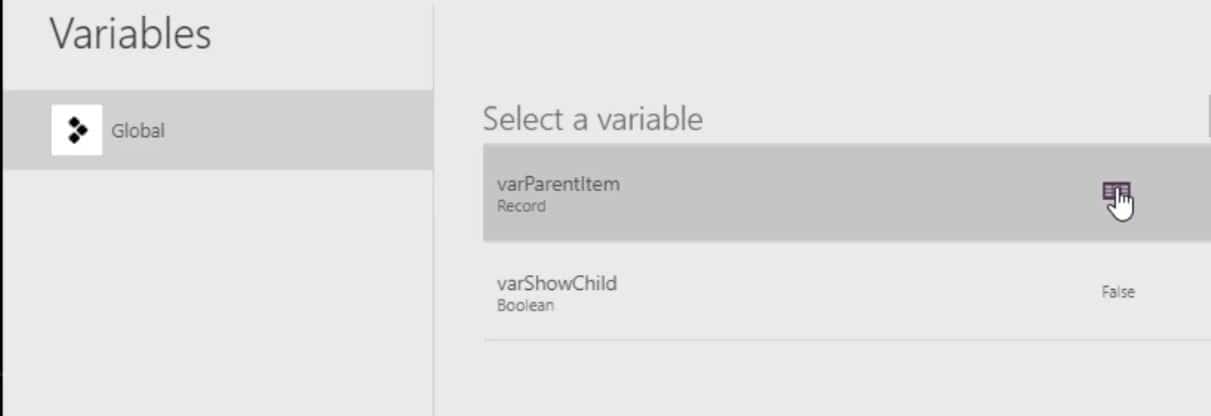The image size is (1211, 416).
Task: Click blank list area below varShowChild
Action: pos(846,378)
